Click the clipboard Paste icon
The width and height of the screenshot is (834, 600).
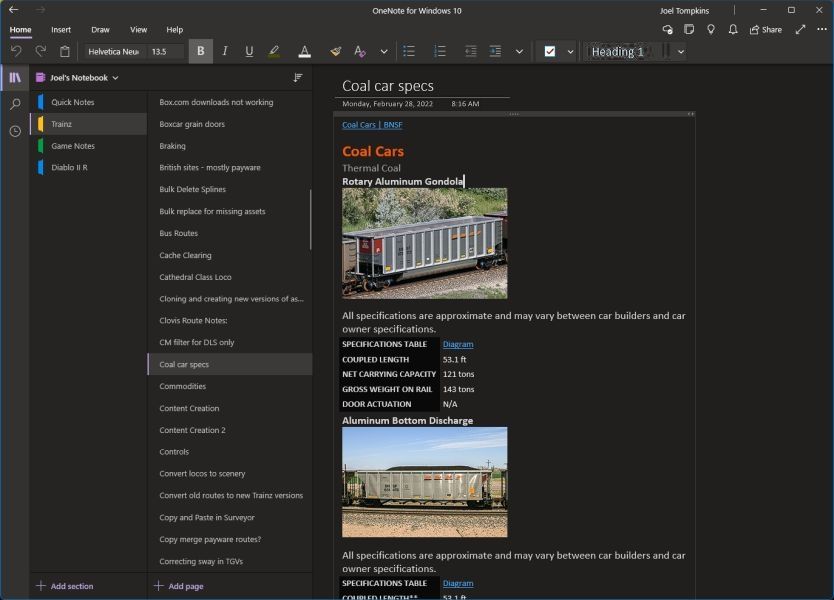coord(65,52)
